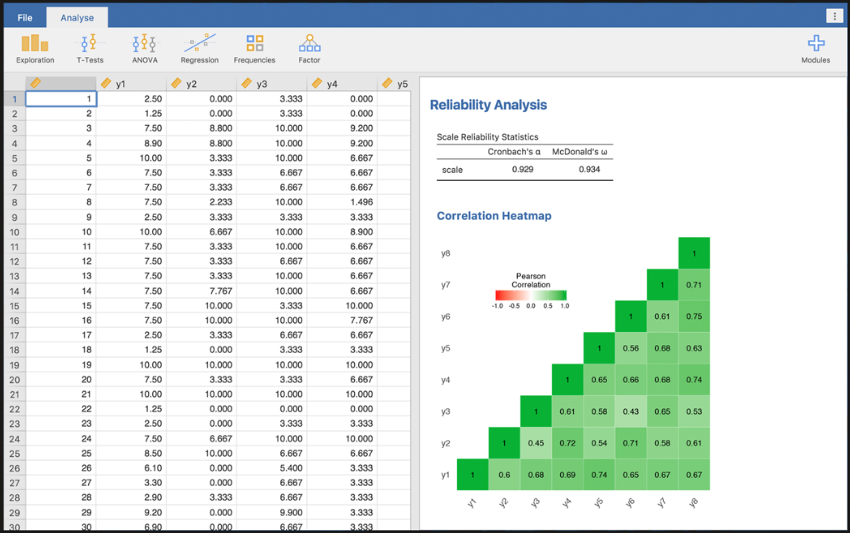This screenshot has height=533, width=850.
Task: Select the Analyse tab
Action: 77,18
